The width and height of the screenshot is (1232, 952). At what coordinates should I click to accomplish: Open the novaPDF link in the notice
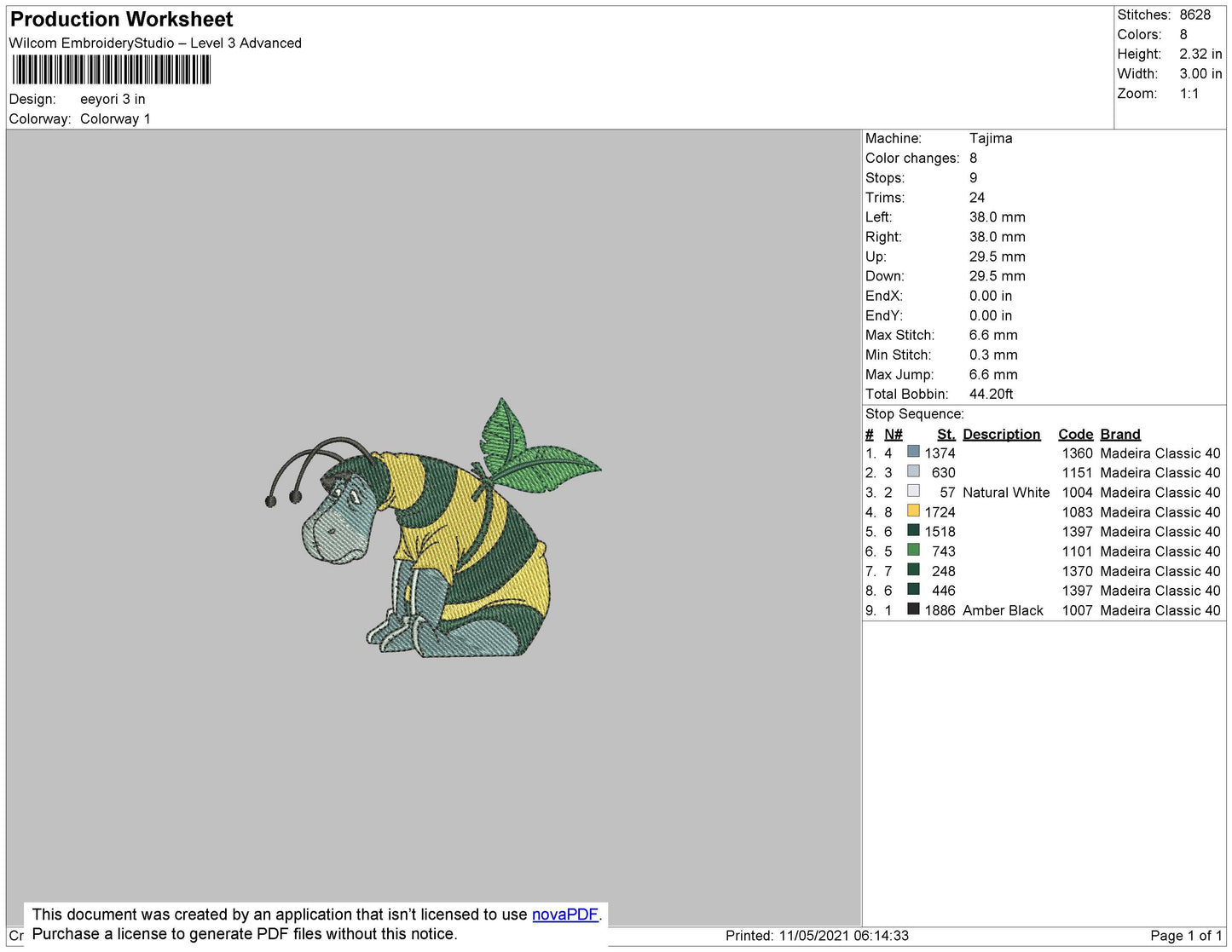564,914
